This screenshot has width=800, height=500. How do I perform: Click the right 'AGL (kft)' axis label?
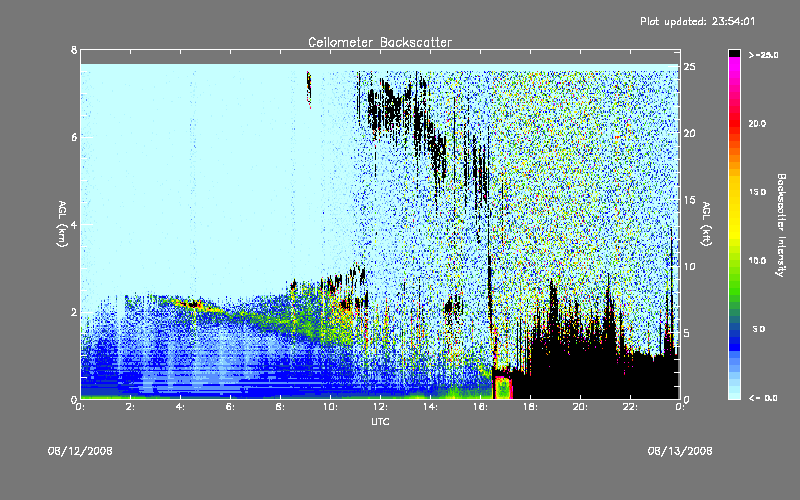pyautogui.click(x=706, y=224)
